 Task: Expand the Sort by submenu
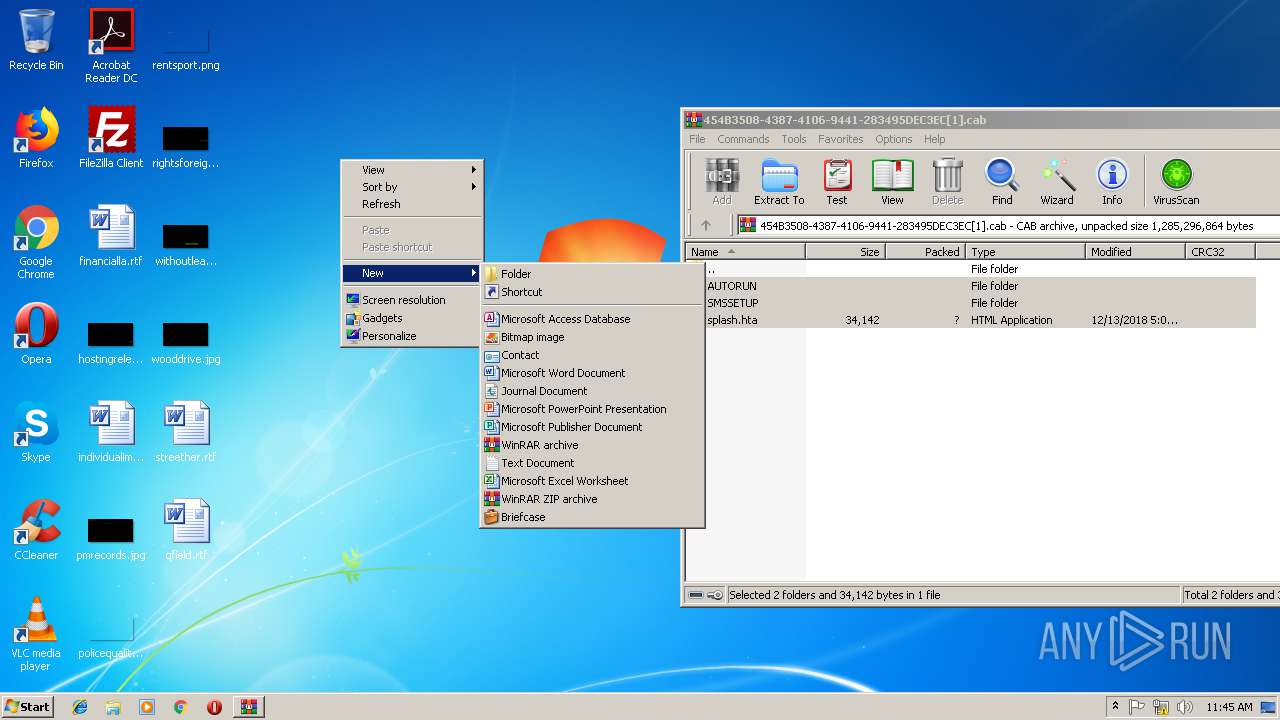[x=412, y=187]
